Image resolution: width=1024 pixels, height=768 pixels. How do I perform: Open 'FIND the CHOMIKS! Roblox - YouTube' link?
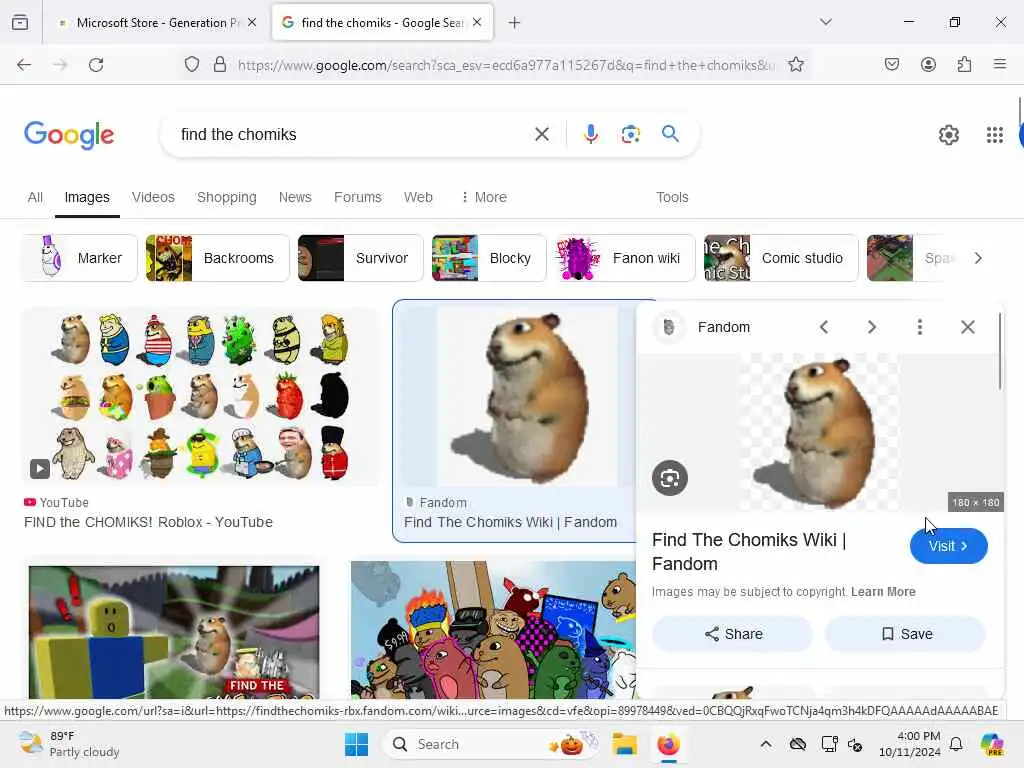coord(148,522)
